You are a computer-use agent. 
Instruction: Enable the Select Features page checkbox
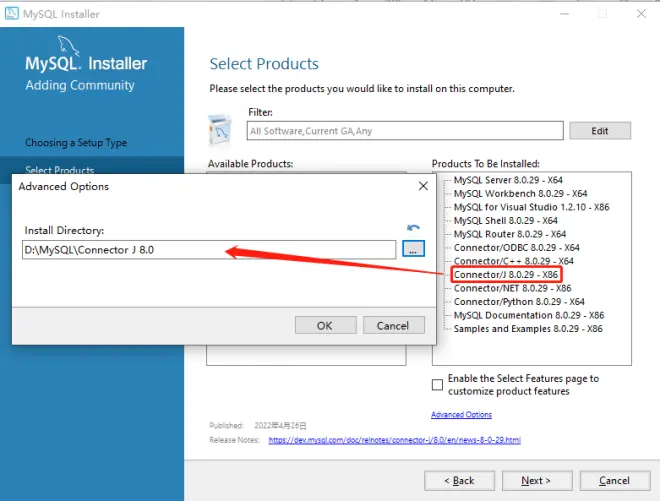[x=437, y=384]
